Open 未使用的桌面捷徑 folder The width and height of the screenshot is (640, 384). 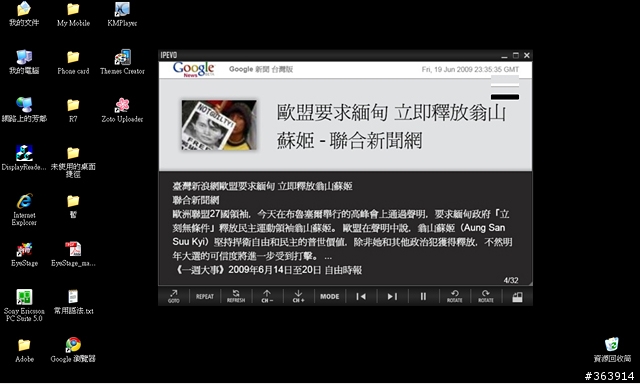click(73, 162)
